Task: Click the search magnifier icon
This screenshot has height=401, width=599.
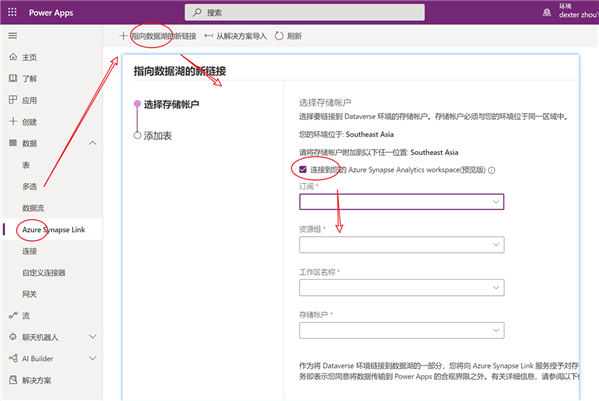Action: pyautogui.click(x=197, y=13)
